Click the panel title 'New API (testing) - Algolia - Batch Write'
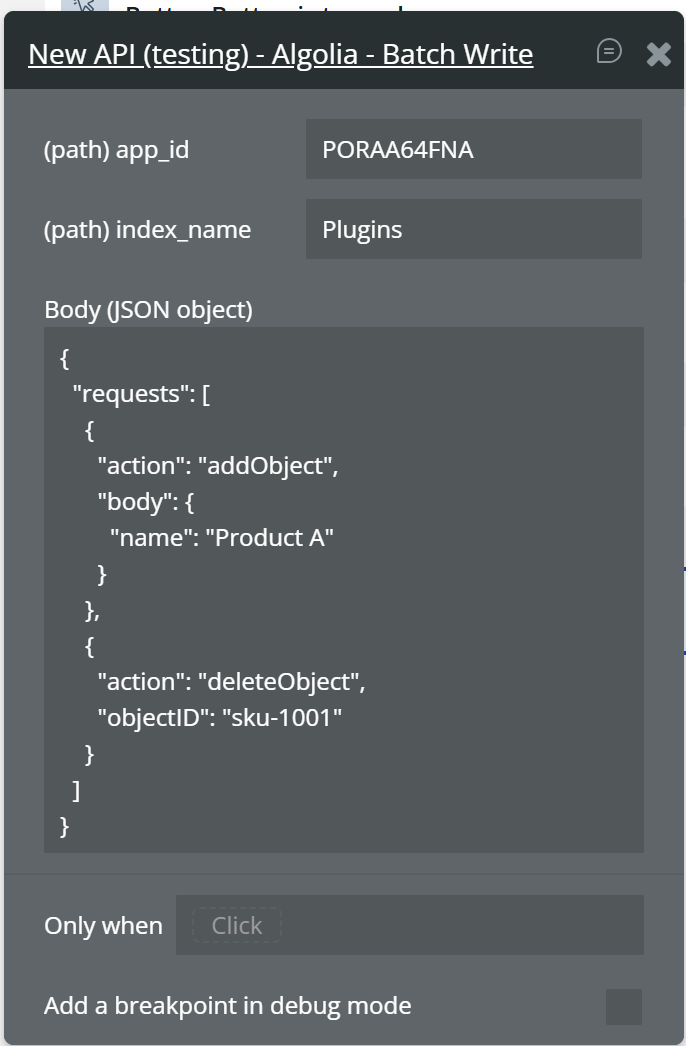686x1046 pixels. [280, 54]
